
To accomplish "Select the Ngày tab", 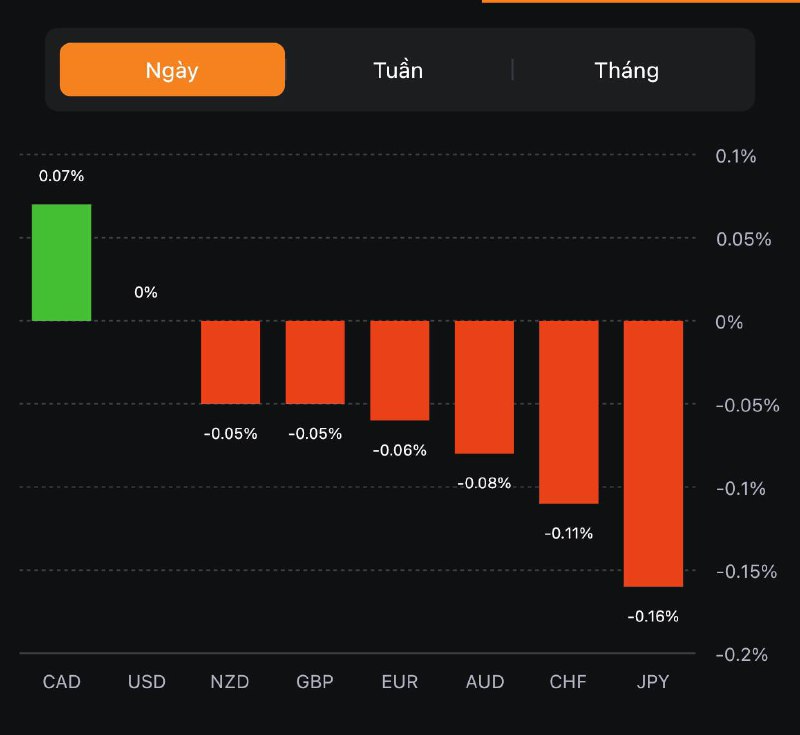I will coord(172,70).
